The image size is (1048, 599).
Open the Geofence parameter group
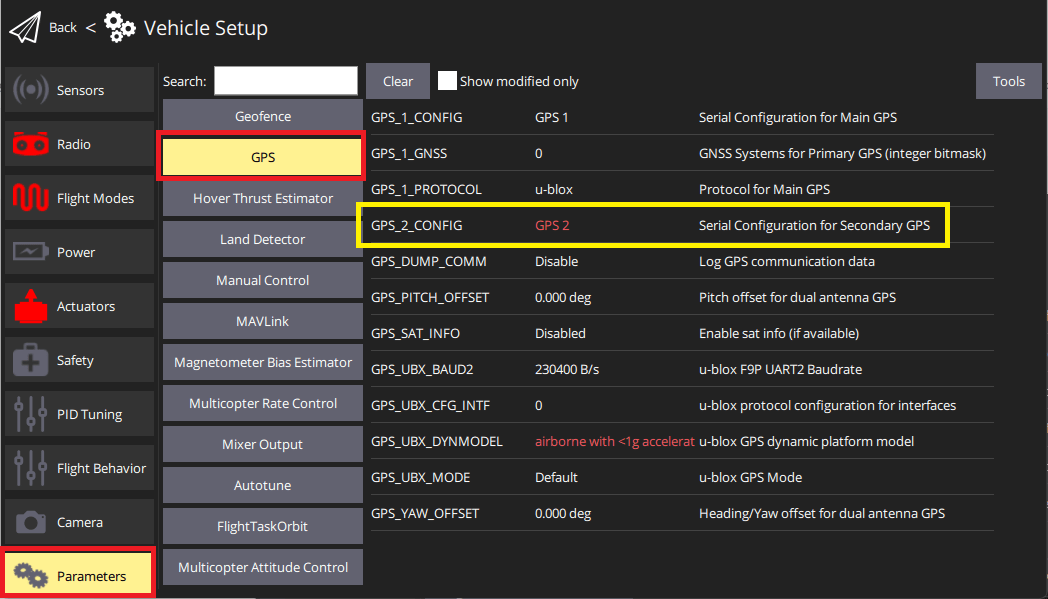pyautogui.click(x=261, y=116)
